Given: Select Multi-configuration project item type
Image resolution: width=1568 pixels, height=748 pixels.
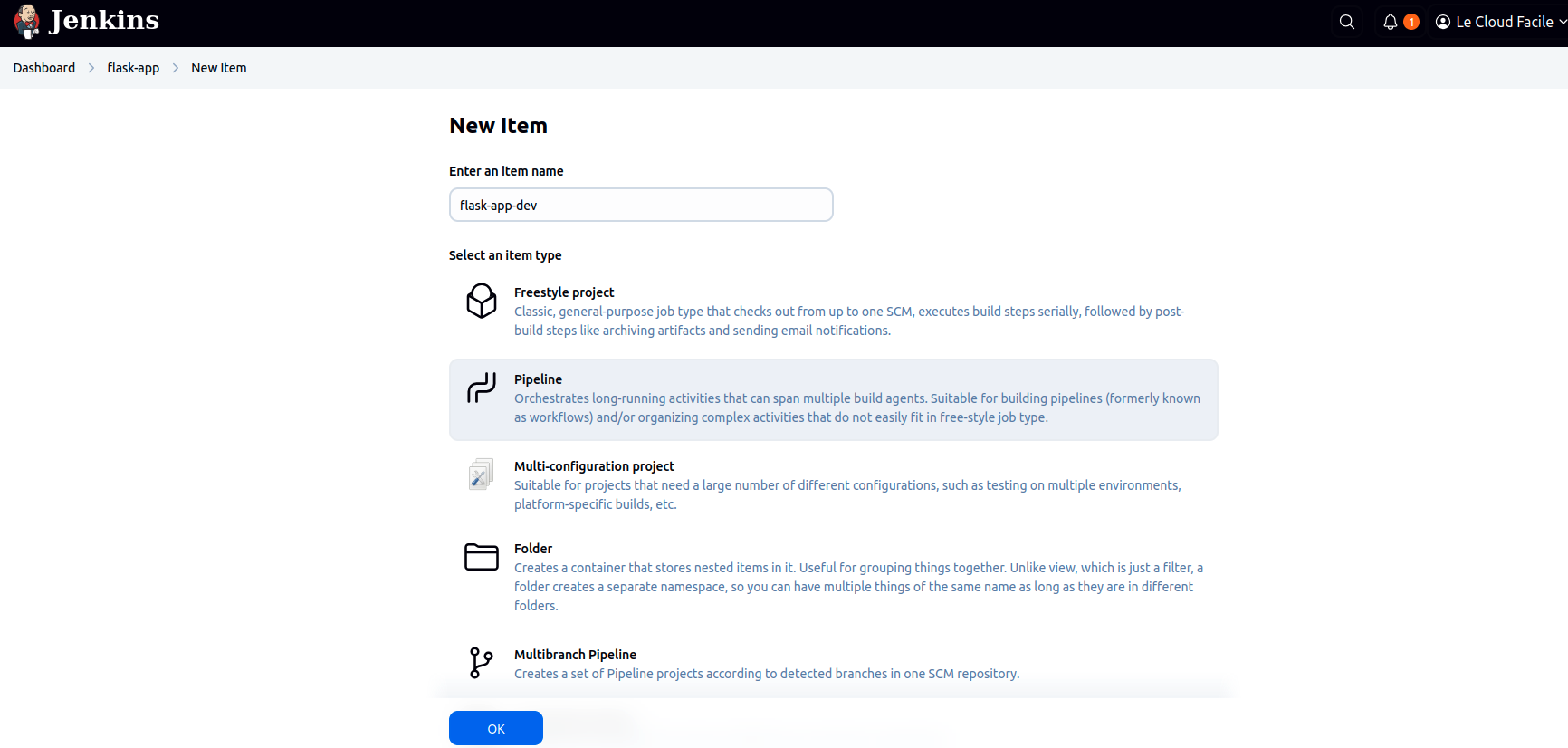Looking at the screenshot, I should (x=594, y=466).
